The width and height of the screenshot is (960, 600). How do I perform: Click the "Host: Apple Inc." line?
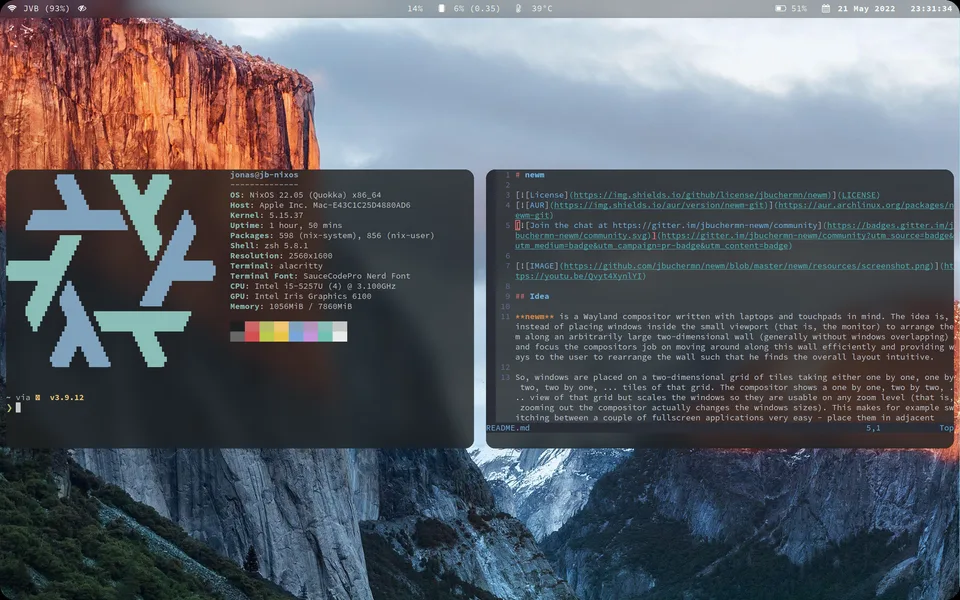[320, 205]
